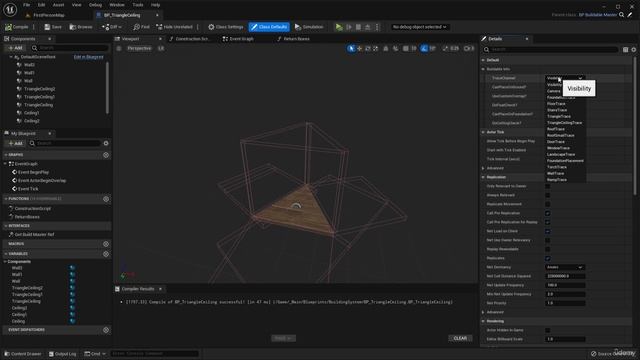Uncheck the Replicates checkbox

pyautogui.click(x=548, y=258)
